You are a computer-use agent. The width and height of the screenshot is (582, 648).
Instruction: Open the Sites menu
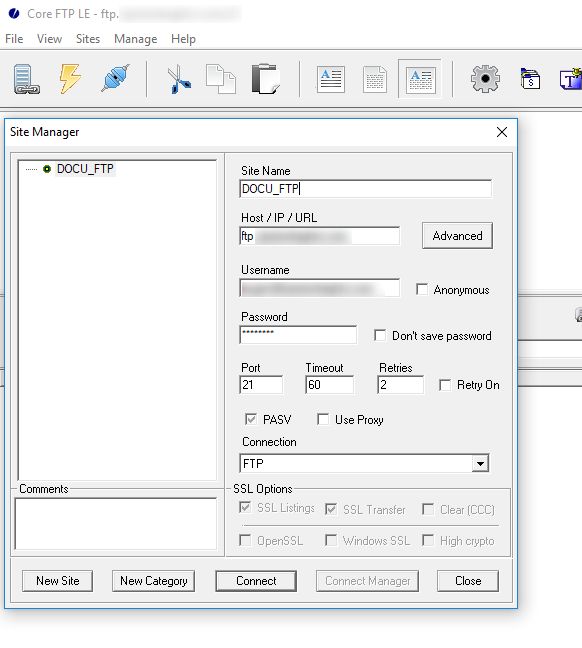(88, 39)
